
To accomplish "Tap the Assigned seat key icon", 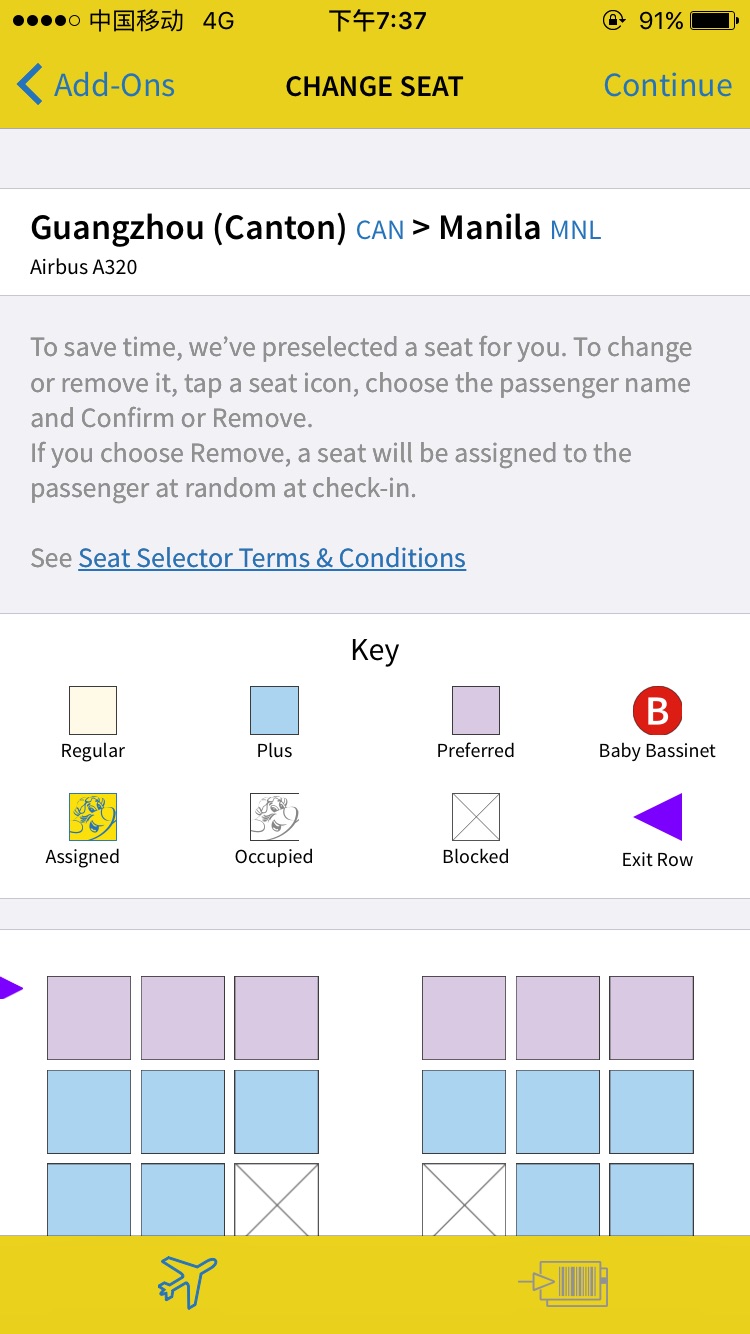I will [x=93, y=817].
